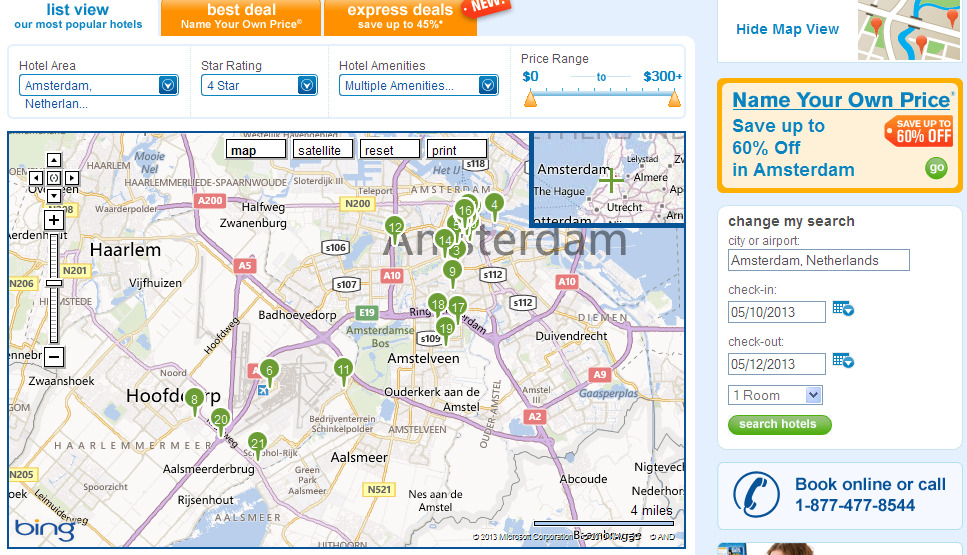Viewport: 967px width, 555px height.
Task: Click maximum price slider handle
Action: [x=675, y=99]
